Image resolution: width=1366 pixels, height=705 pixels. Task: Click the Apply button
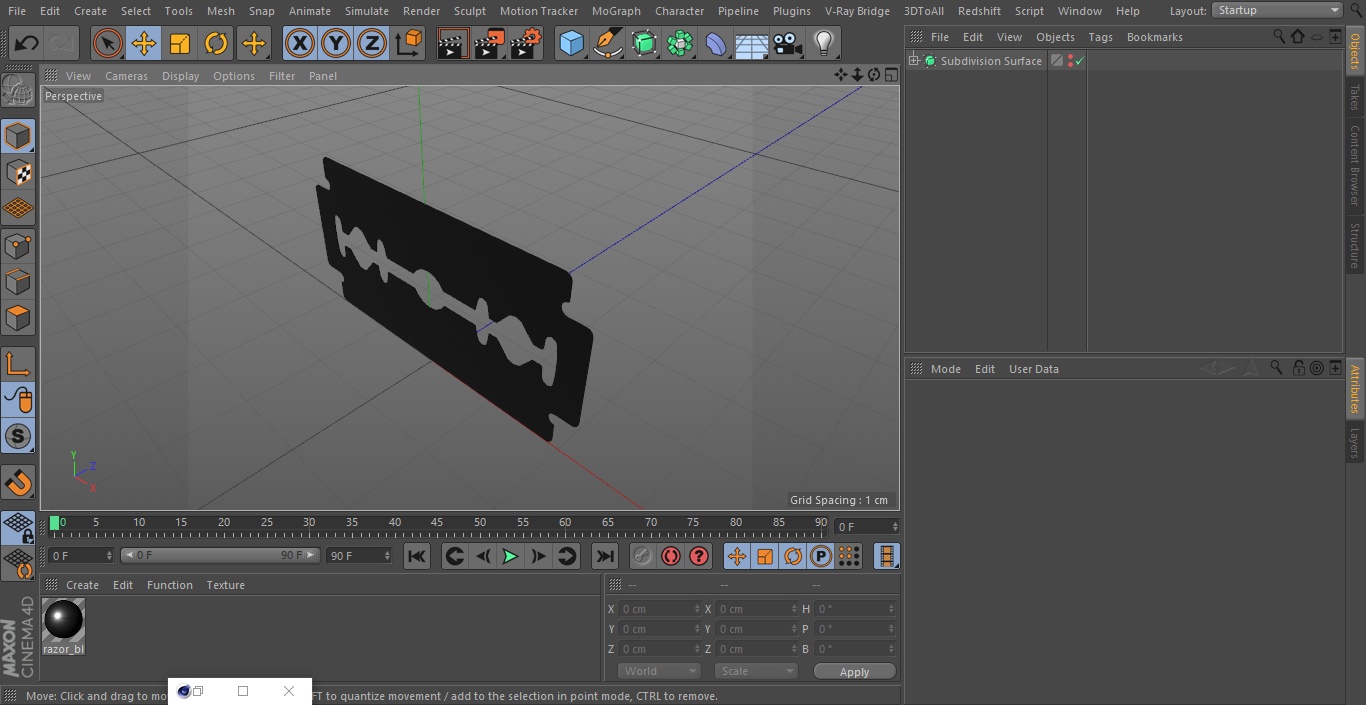854,672
